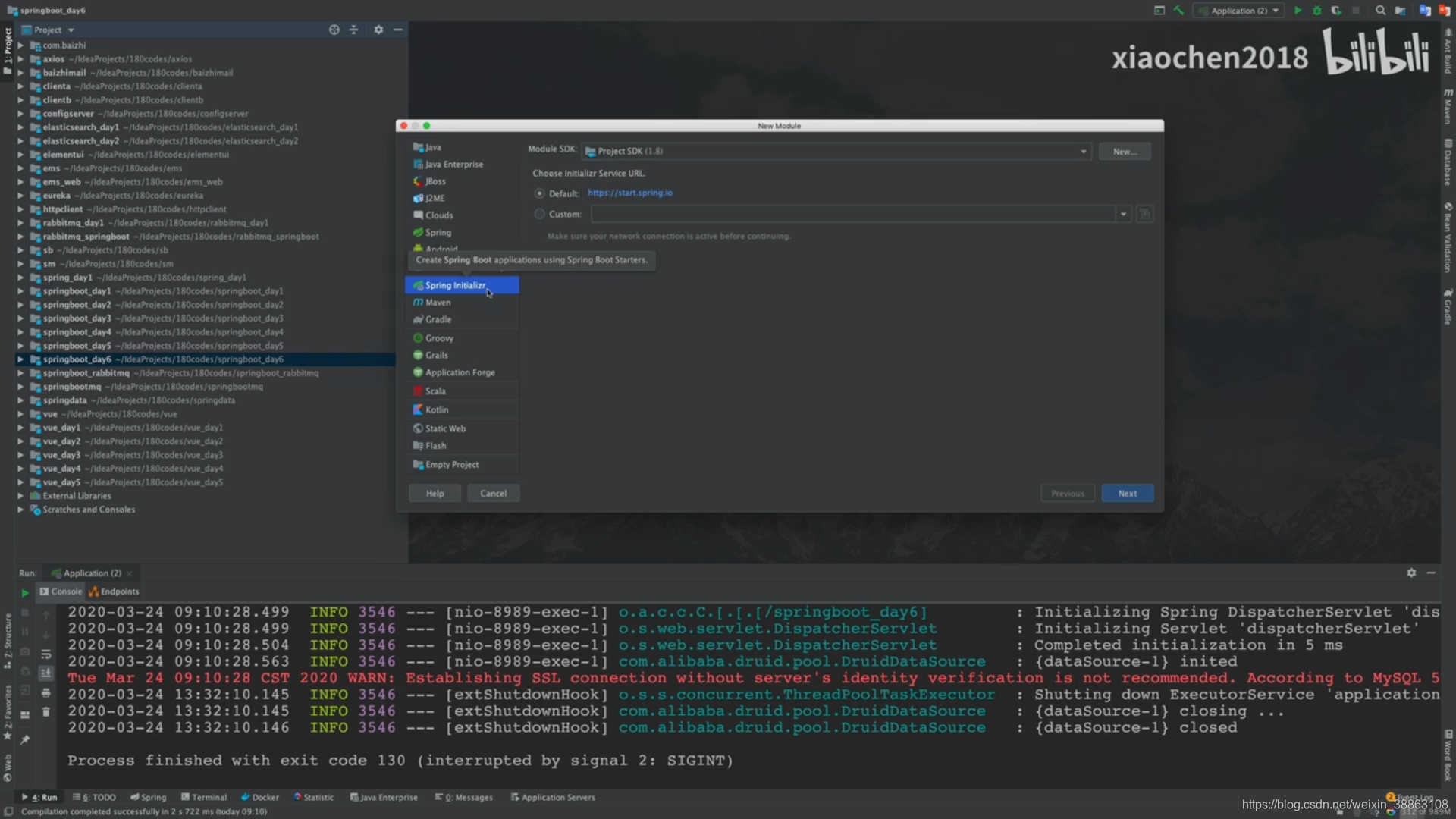Click the print icon in Run console gutter
This screenshot has height=819, width=1456.
point(45,692)
